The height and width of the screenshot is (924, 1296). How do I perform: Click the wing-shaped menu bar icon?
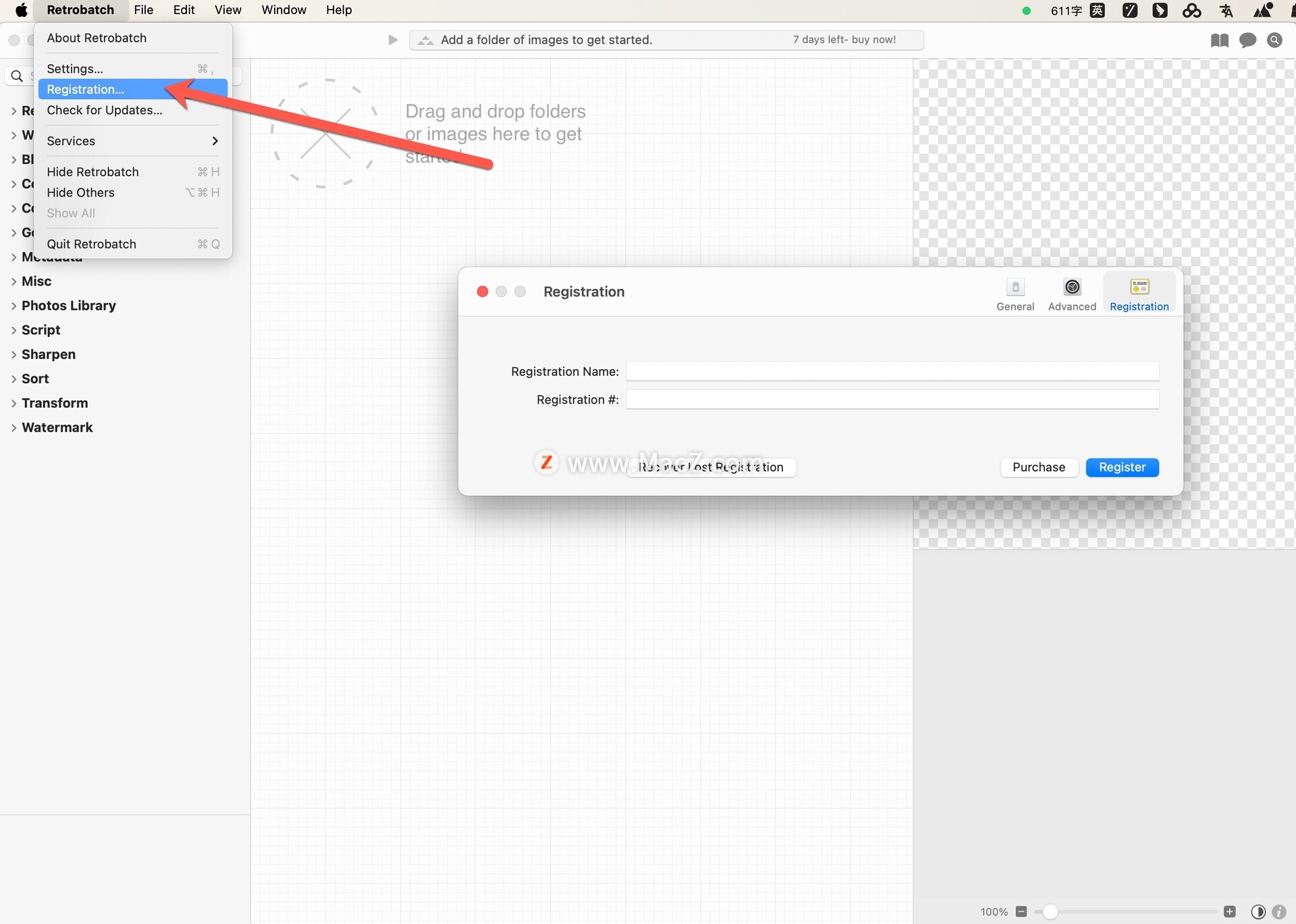click(x=1160, y=10)
